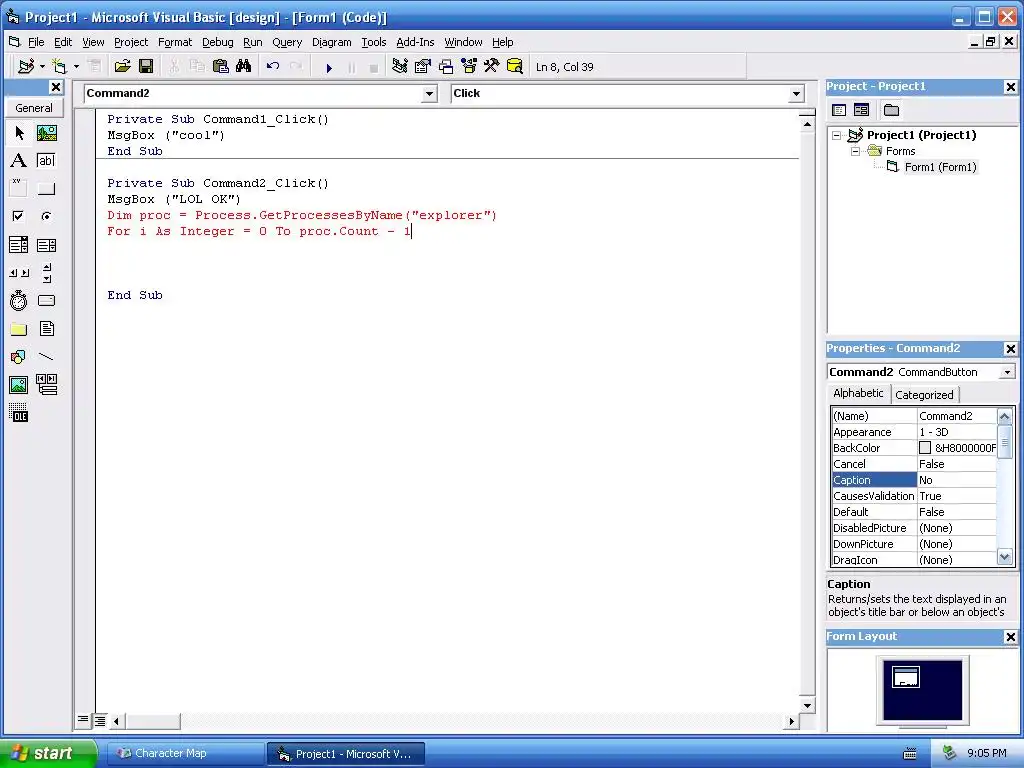Click the BackColor color swatch

(x=925, y=448)
